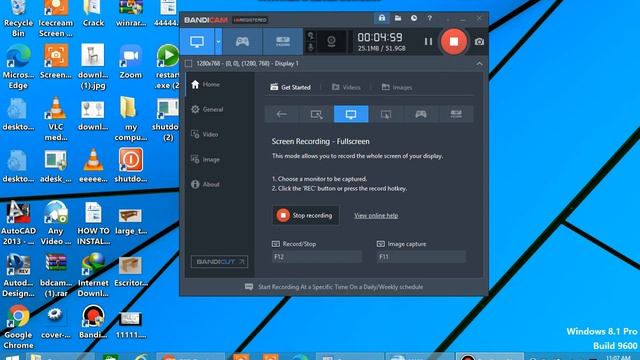Pause the current recording
640x360 pixels.
click(x=428, y=42)
